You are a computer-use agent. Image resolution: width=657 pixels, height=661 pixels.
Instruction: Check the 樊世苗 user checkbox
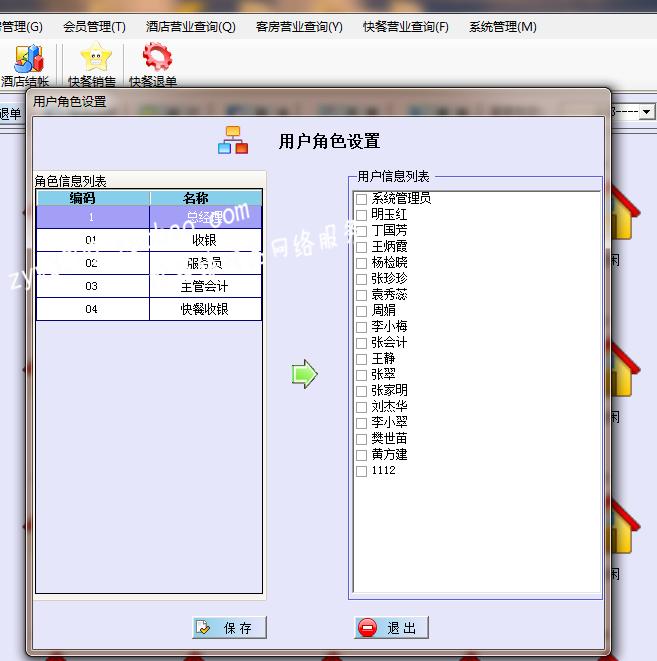pos(361,439)
